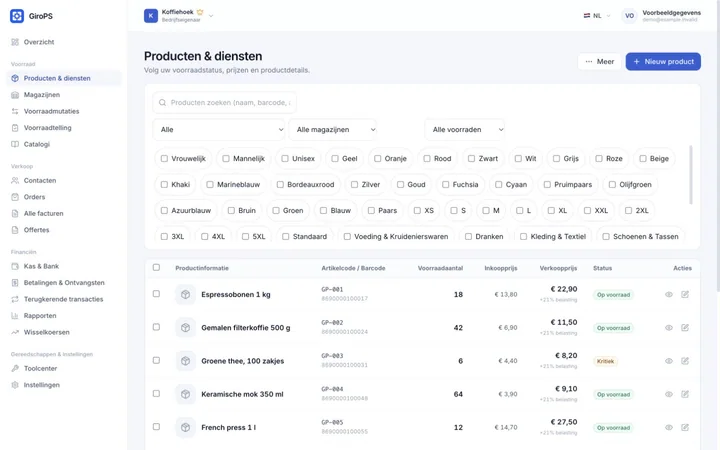Viewport: 720px width, 450px height.
Task: Edit the French press 1 l product
Action: click(685, 428)
